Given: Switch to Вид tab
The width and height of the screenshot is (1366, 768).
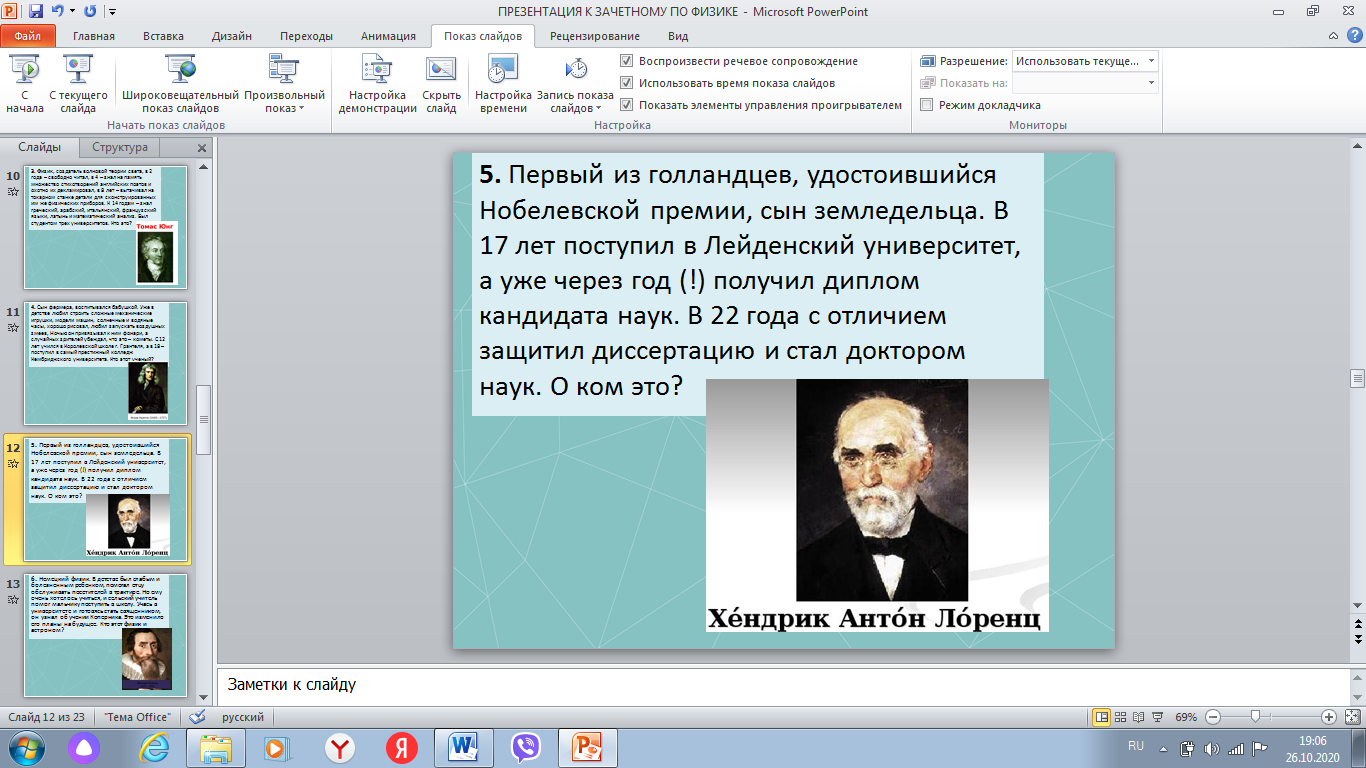Looking at the screenshot, I should coord(678,36).
